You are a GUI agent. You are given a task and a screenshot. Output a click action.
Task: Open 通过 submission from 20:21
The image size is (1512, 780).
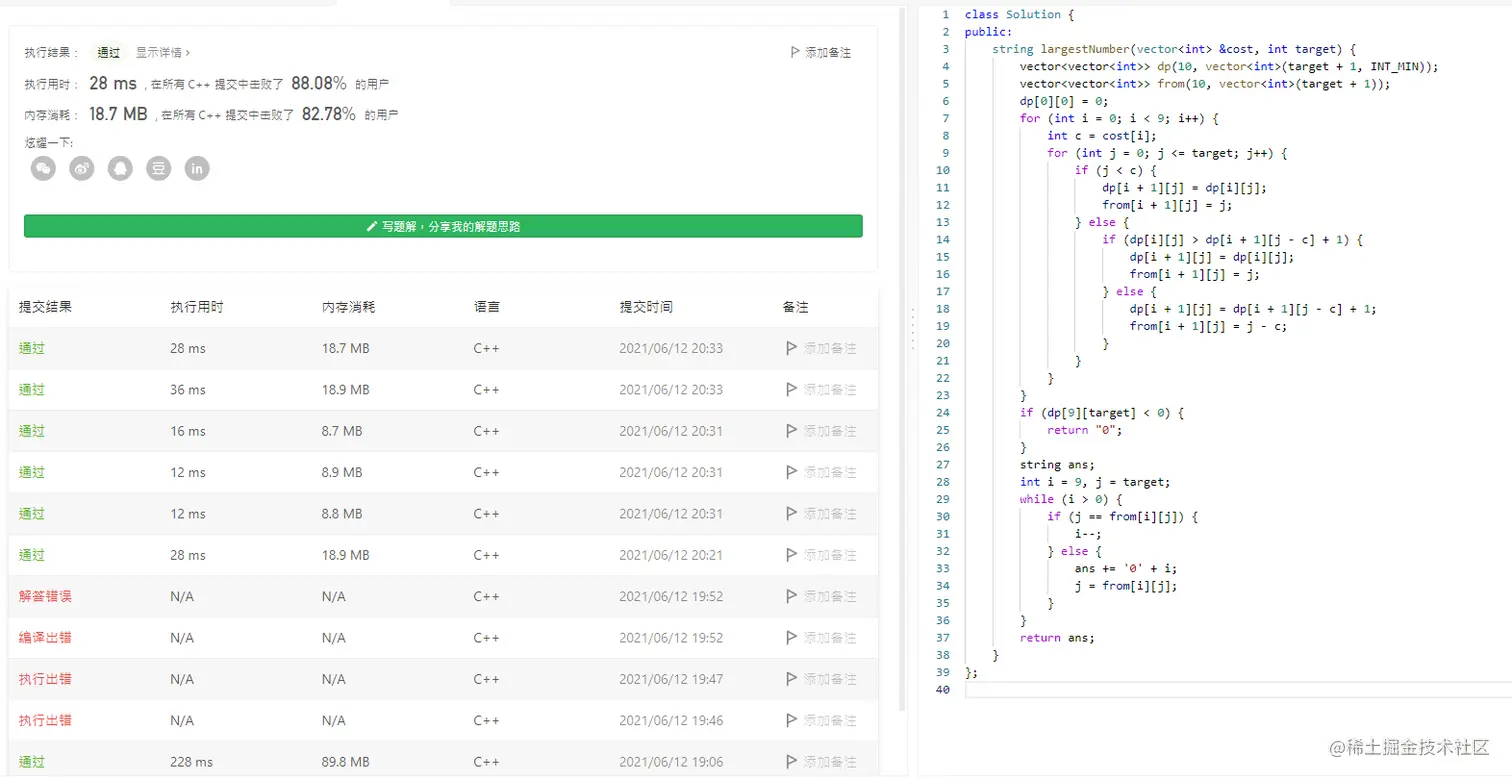32,555
